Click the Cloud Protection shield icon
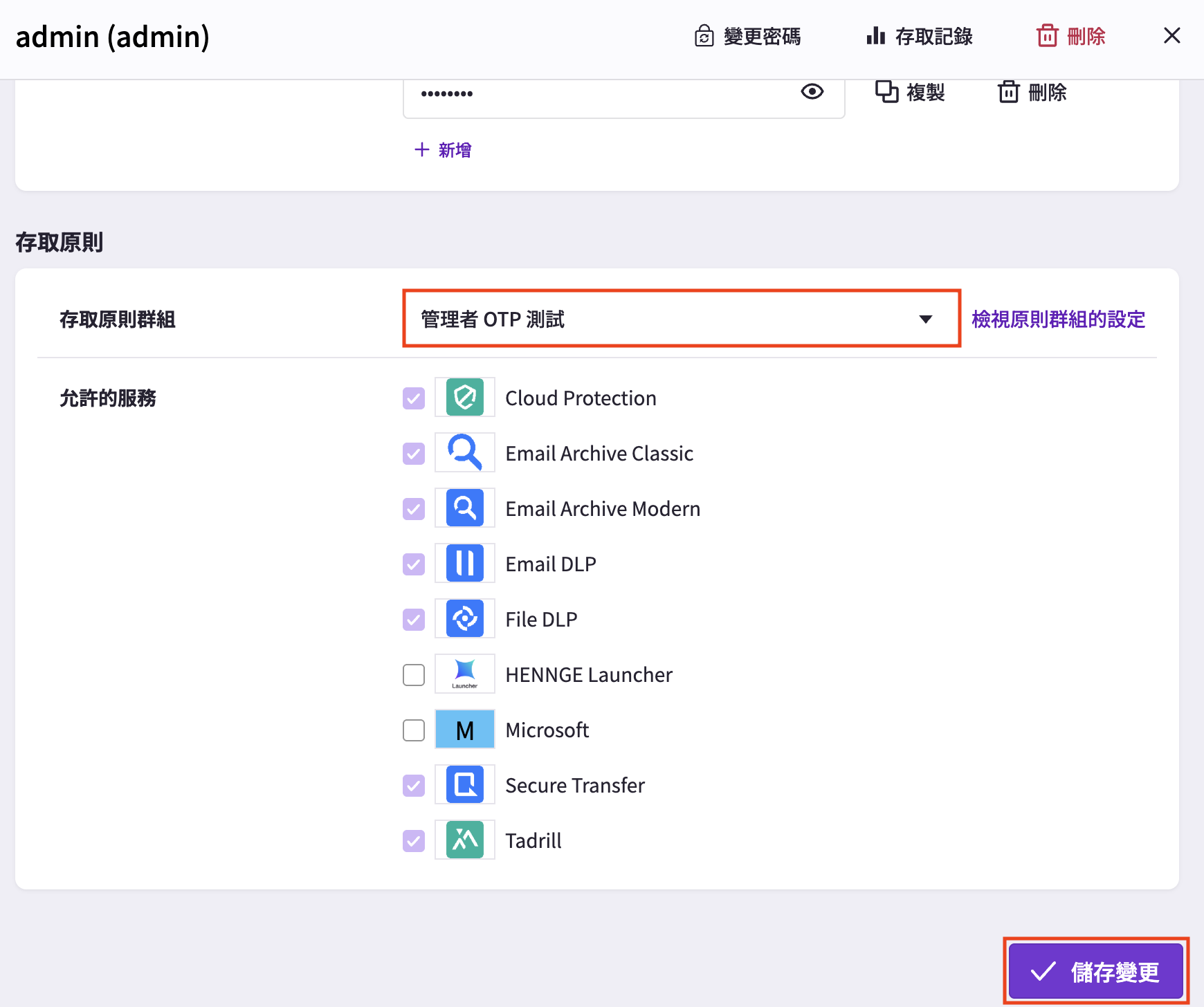Image resolution: width=1204 pixels, height=1007 pixels. [465, 397]
